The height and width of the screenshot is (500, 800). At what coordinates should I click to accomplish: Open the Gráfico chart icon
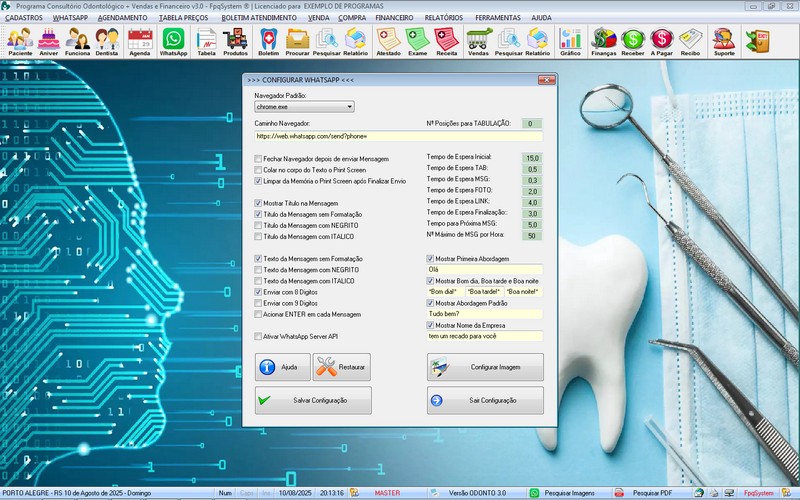(x=570, y=41)
